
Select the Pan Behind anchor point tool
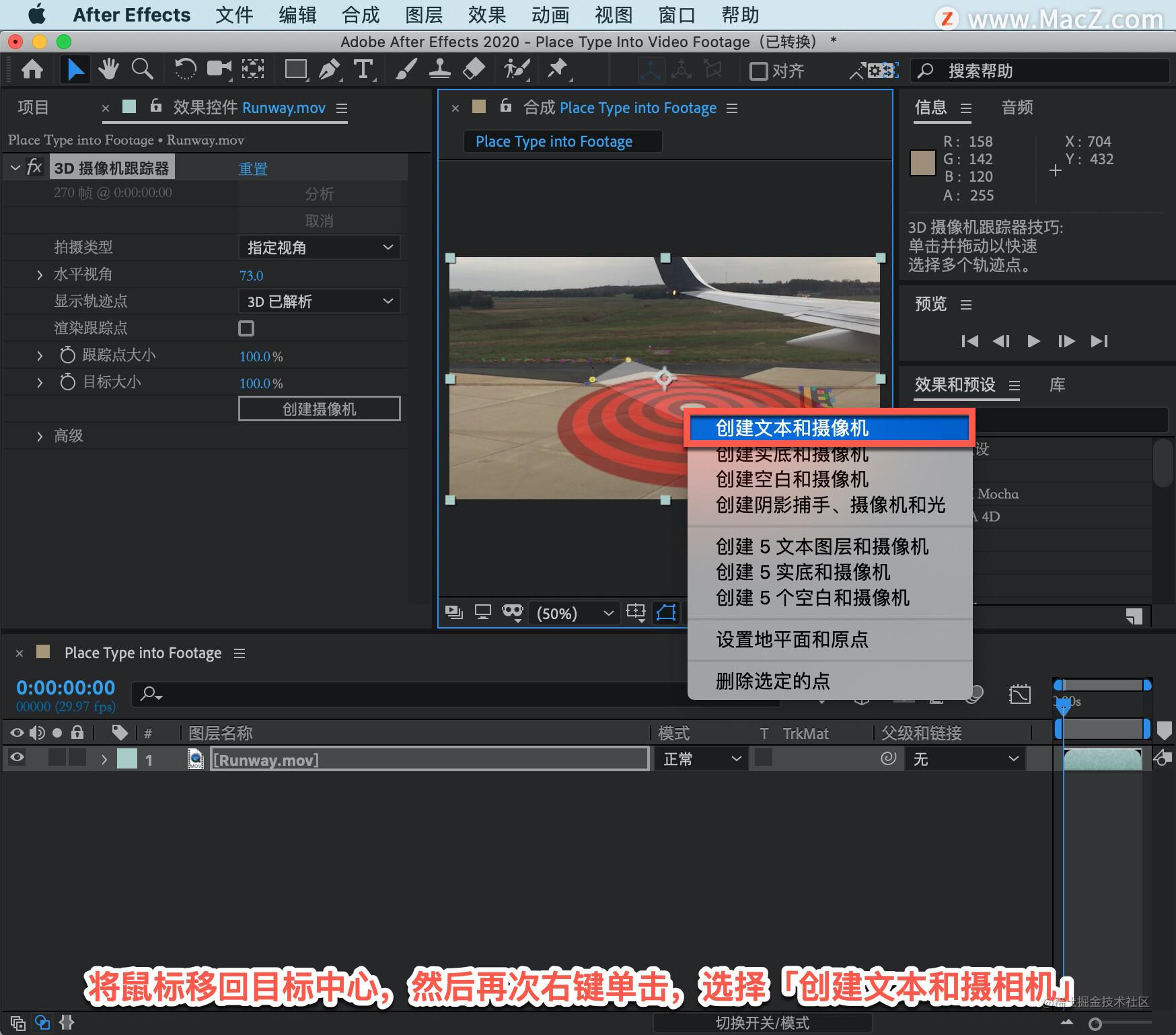click(x=253, y=69)
